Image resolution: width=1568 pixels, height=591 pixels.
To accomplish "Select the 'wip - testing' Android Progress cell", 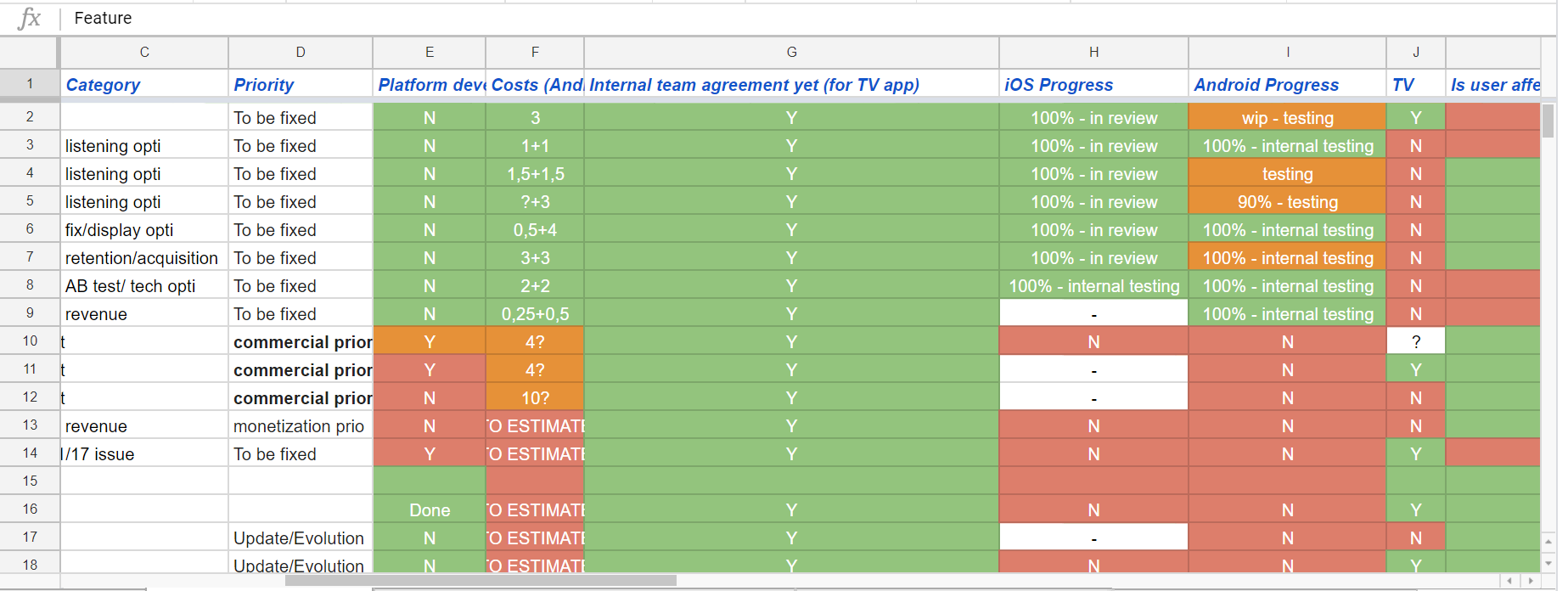I will pos(1287,117).
